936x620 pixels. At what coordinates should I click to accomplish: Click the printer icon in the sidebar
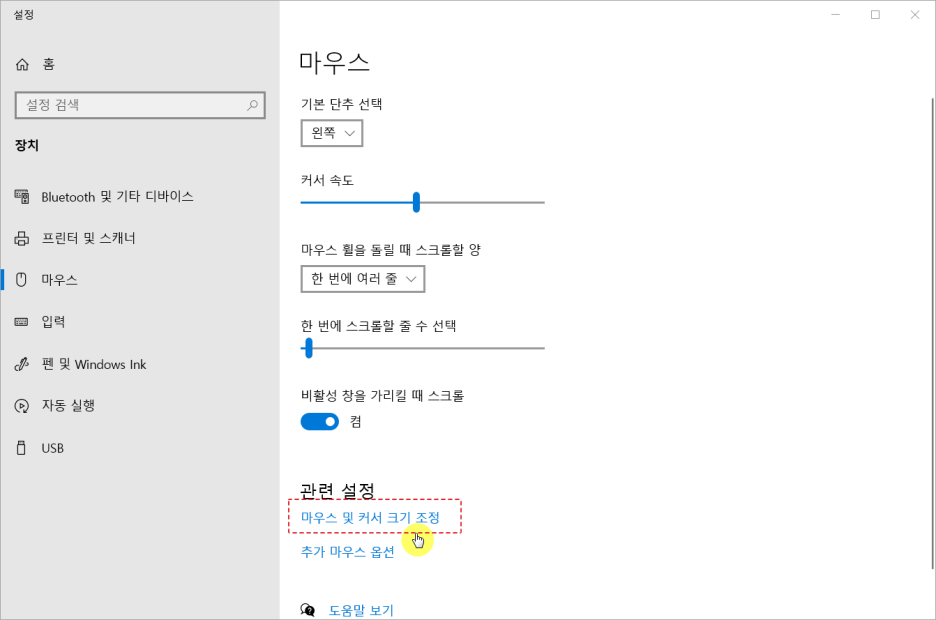[x=21, y=239]
